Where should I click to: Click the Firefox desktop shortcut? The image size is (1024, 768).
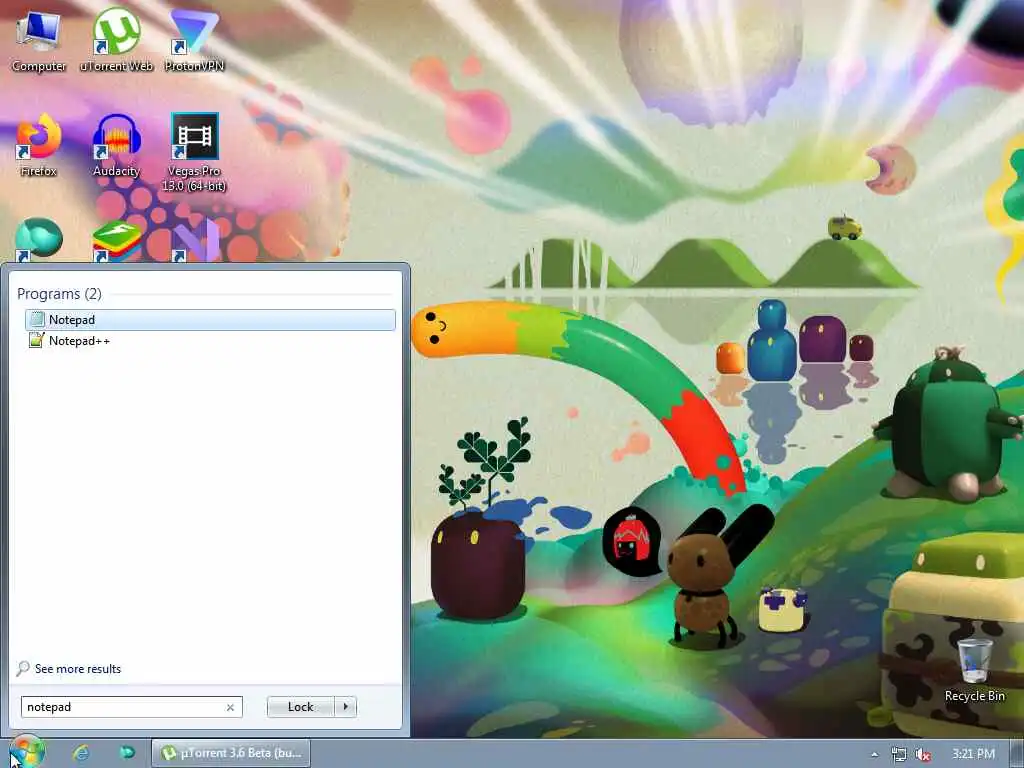point(39,145)
